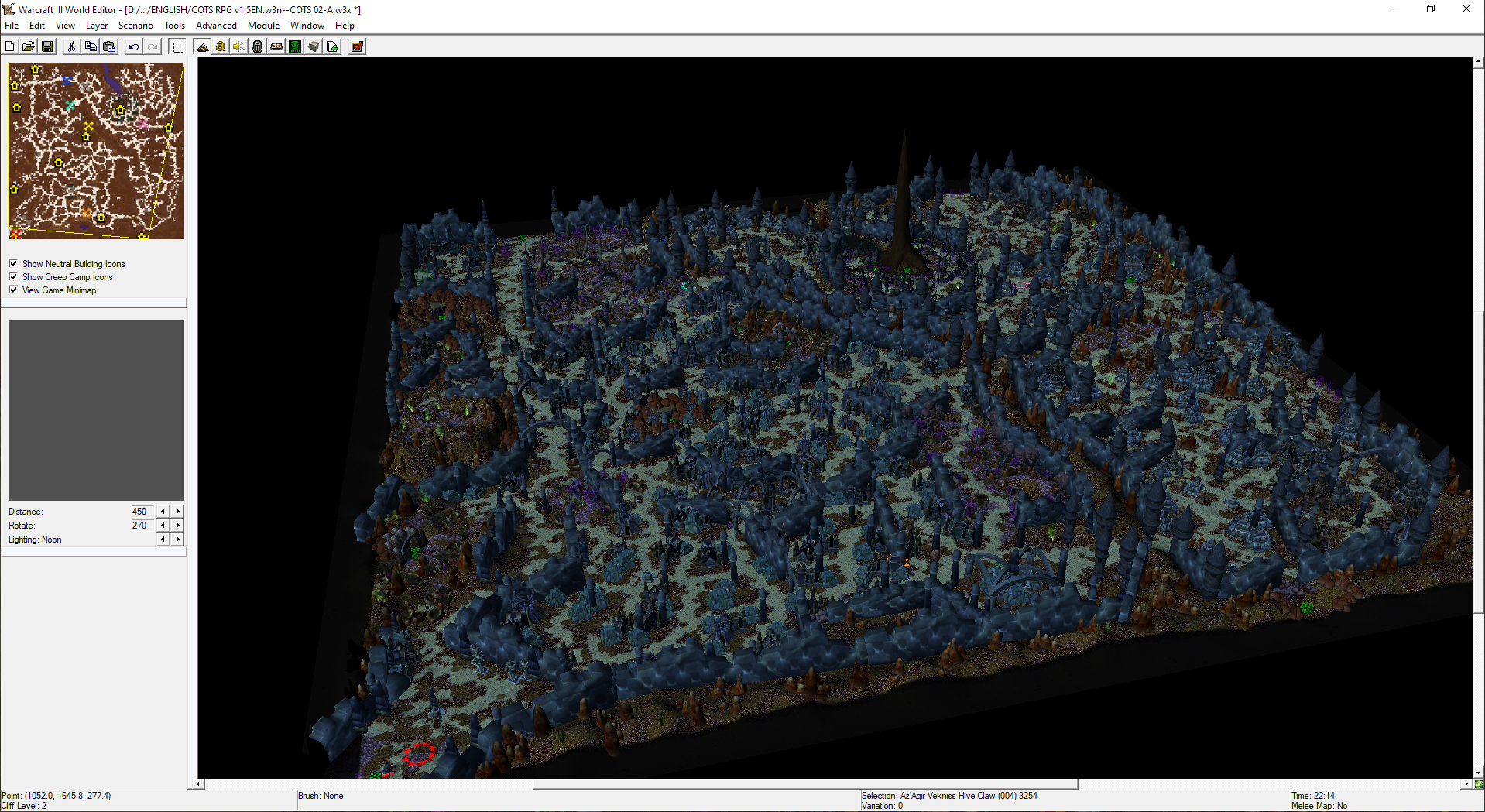
Task: Open the AI Editor green face icon
Action: (295, 46)
